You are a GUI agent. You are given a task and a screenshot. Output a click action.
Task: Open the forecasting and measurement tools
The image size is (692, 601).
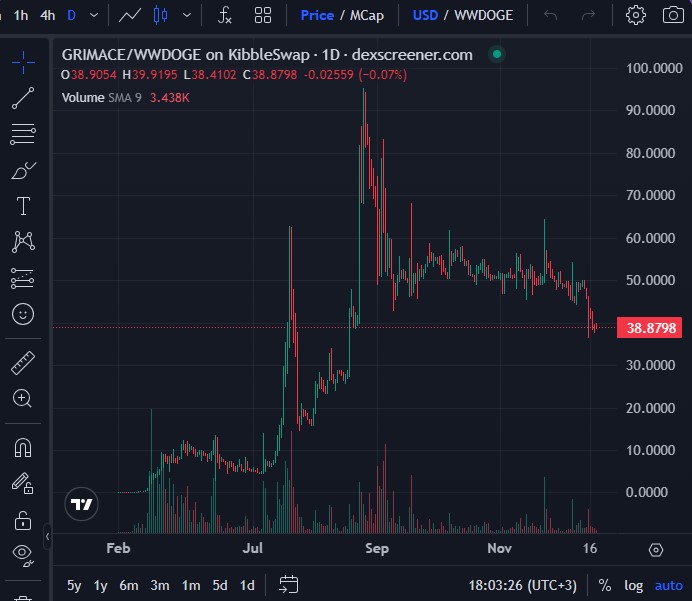tap(23, 278)
